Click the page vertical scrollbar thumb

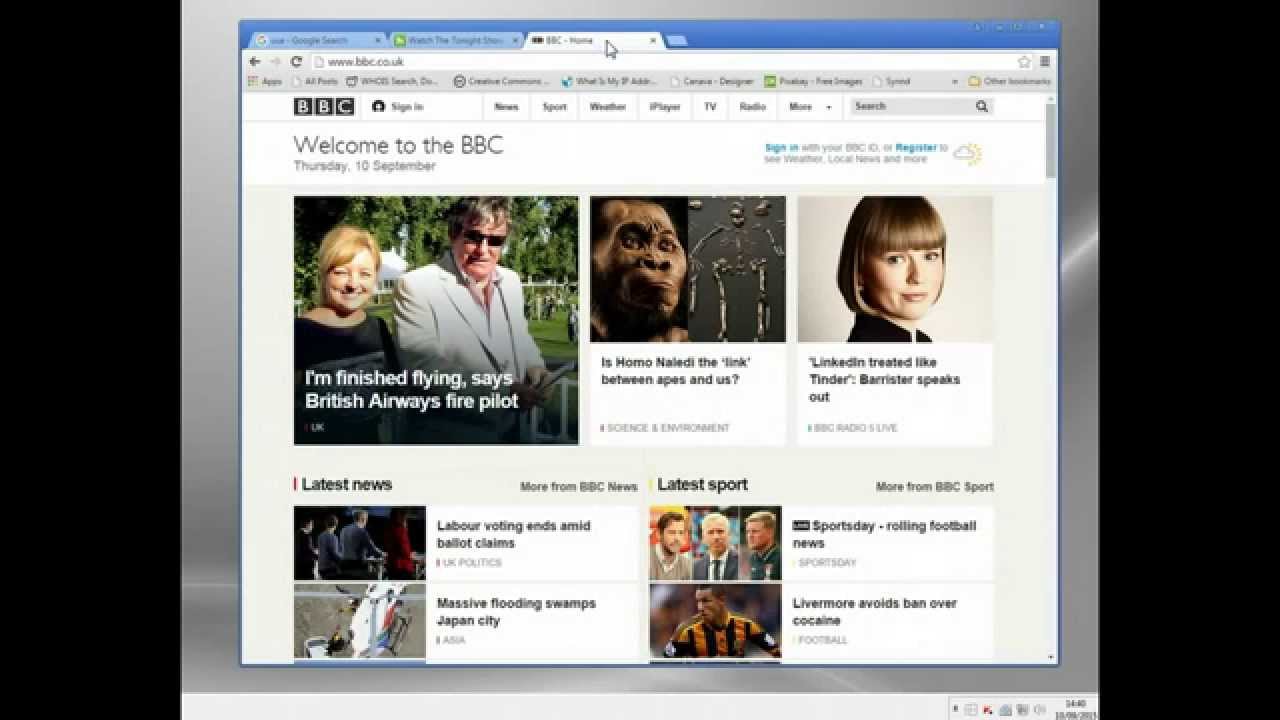(x=1051, y=140)
